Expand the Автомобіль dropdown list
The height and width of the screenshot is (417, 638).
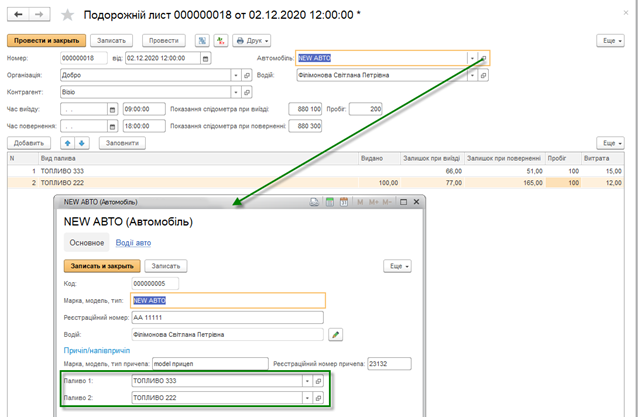point(472,58)
